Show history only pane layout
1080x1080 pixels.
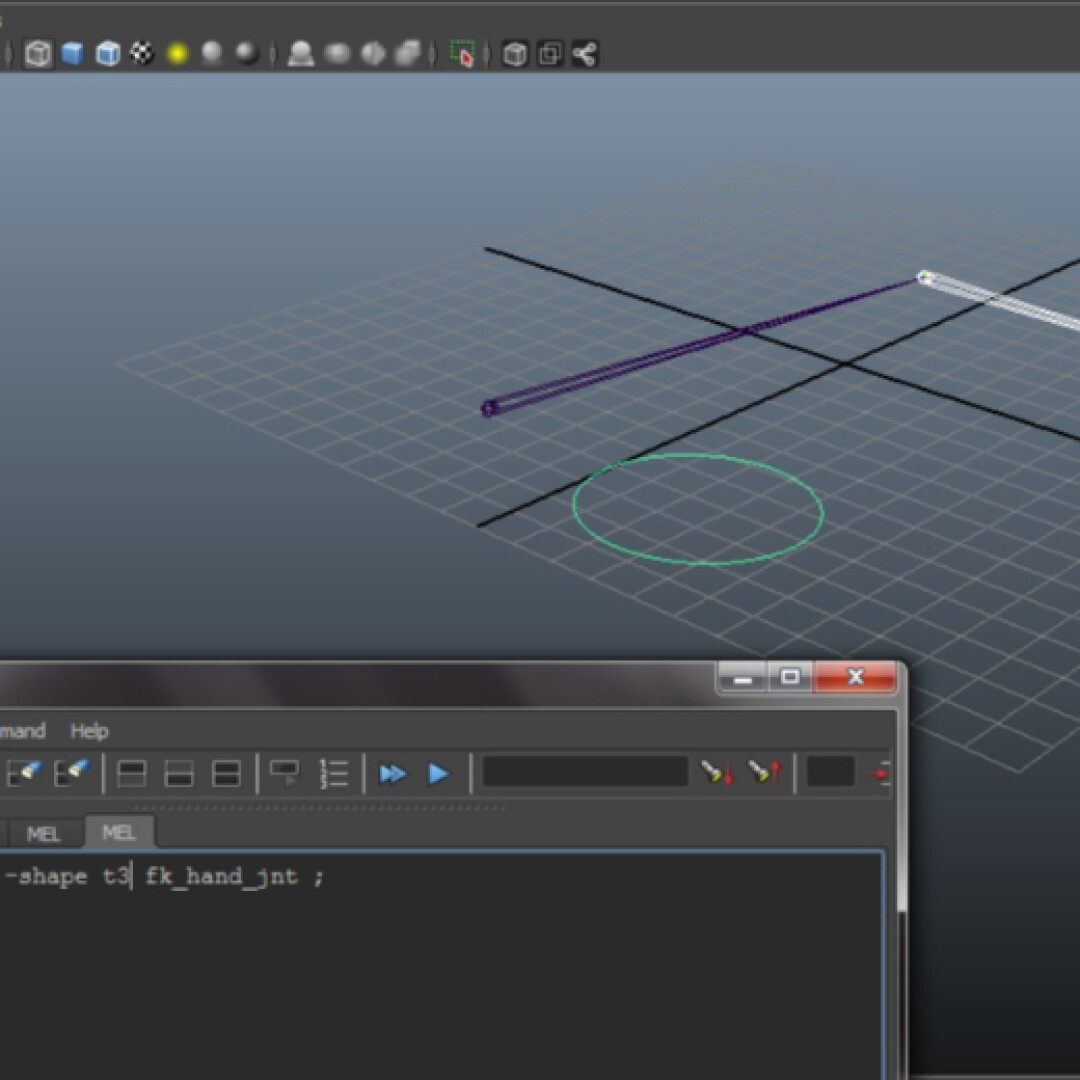point(132,773)
